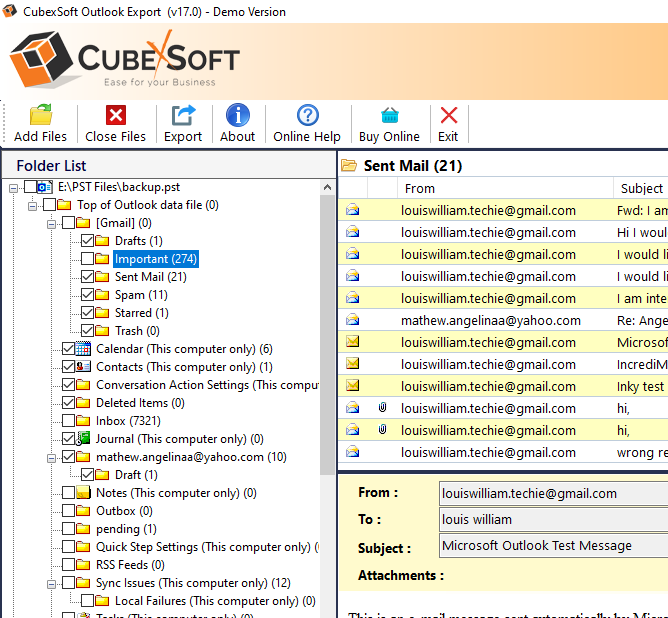The width and height of the screenshot is (668, 618).
Task: Click envelope icon of Inky test row
Action: (352, 385)
